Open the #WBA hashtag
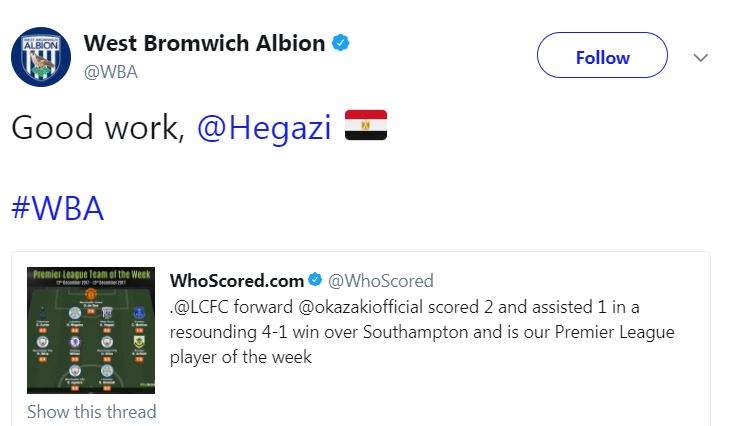 pyautogui.click(x=57, y=207)
